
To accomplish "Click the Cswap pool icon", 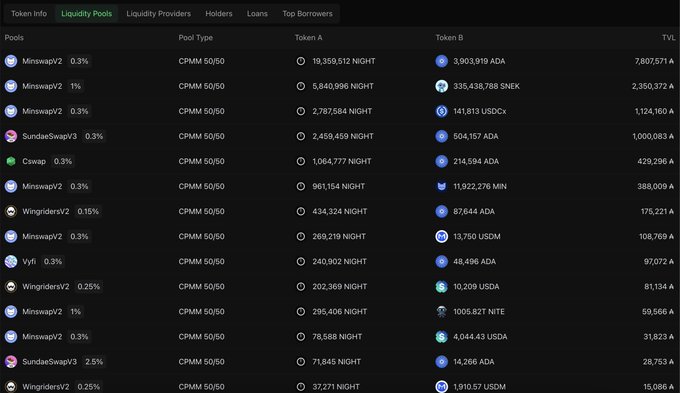I will click(11, 161).
